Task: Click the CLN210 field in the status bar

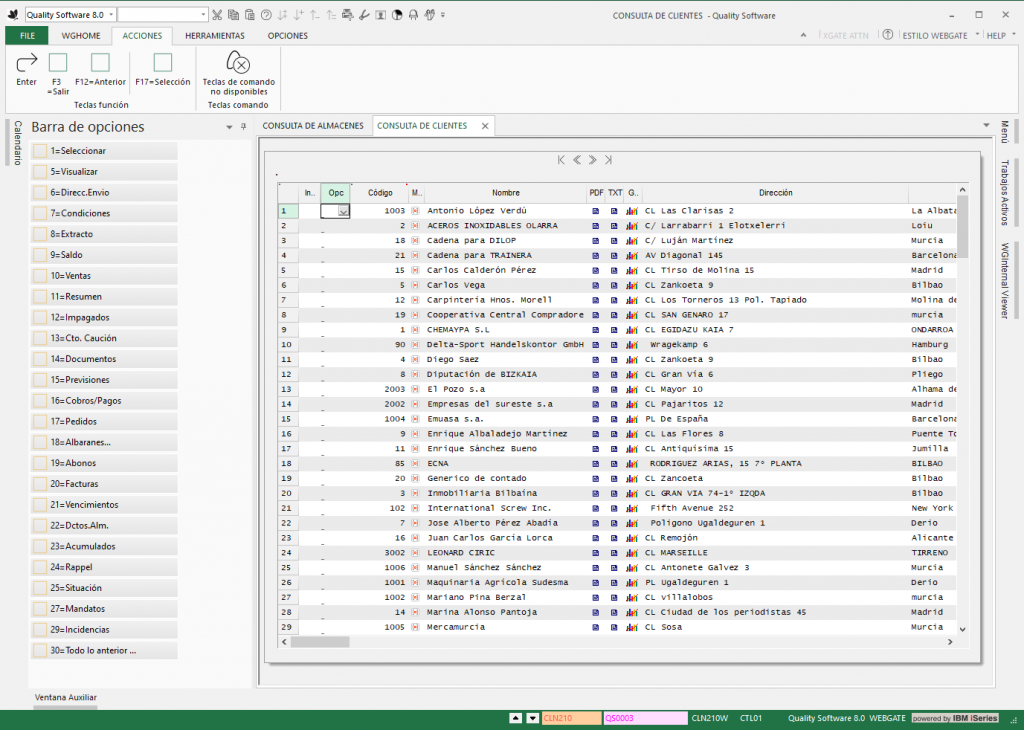Action: point(571,718)
